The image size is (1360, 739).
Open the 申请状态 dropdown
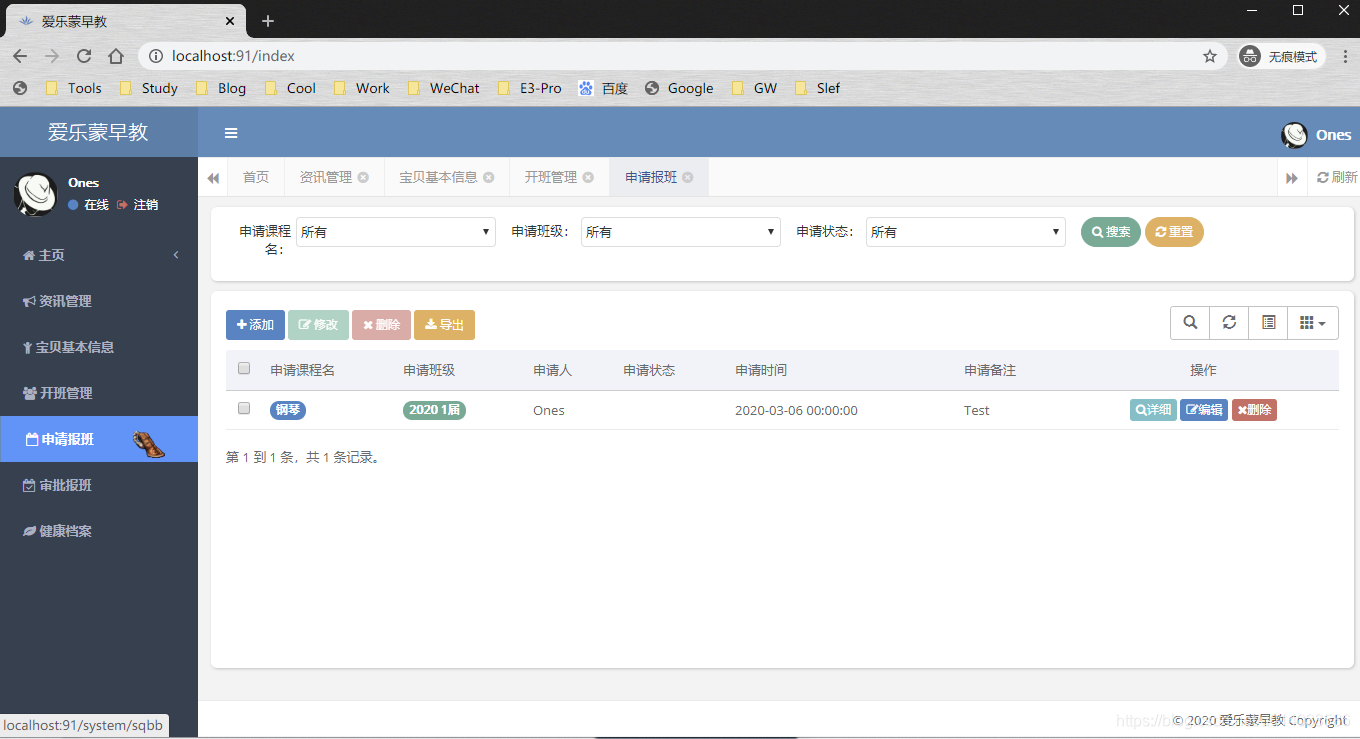coord(966,232)
